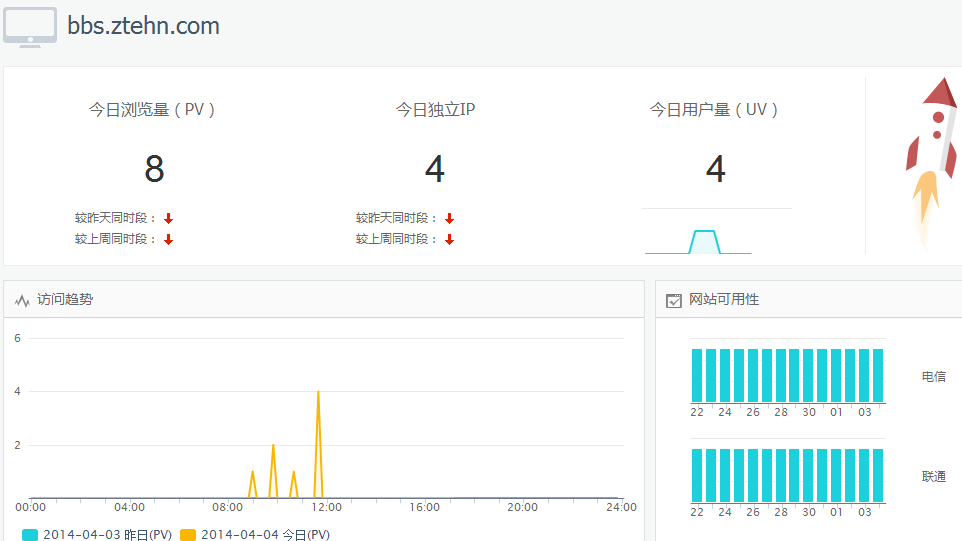This screenshot has width=962, height=541.
Task: Select the 2014-04-03 昨日(PV) legend label
Action: coord(107,535)
